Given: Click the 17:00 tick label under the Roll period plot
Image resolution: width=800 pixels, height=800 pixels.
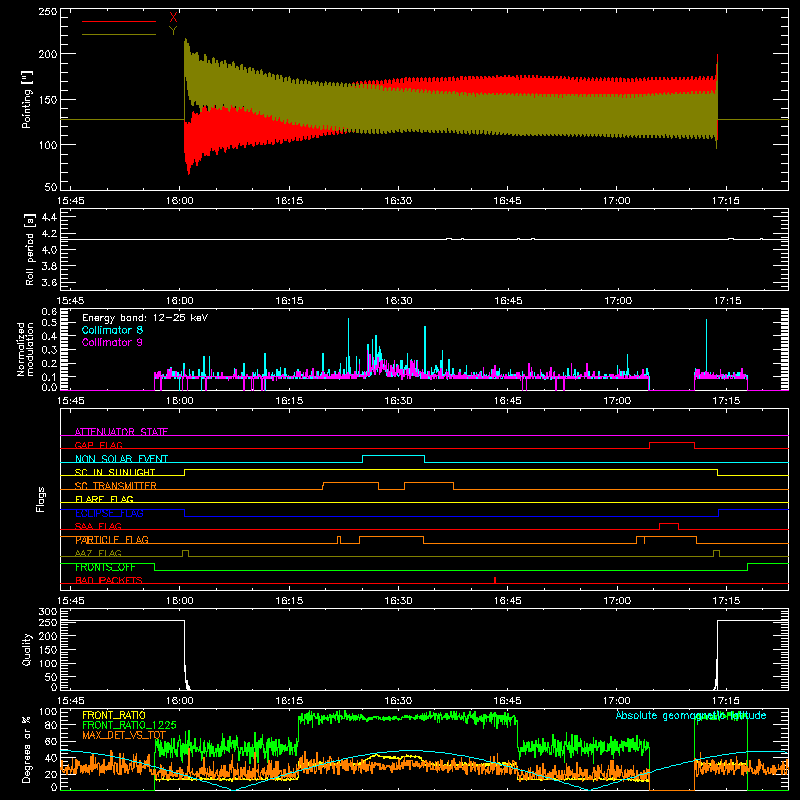Looking at the screenshot, I should 617,301.
